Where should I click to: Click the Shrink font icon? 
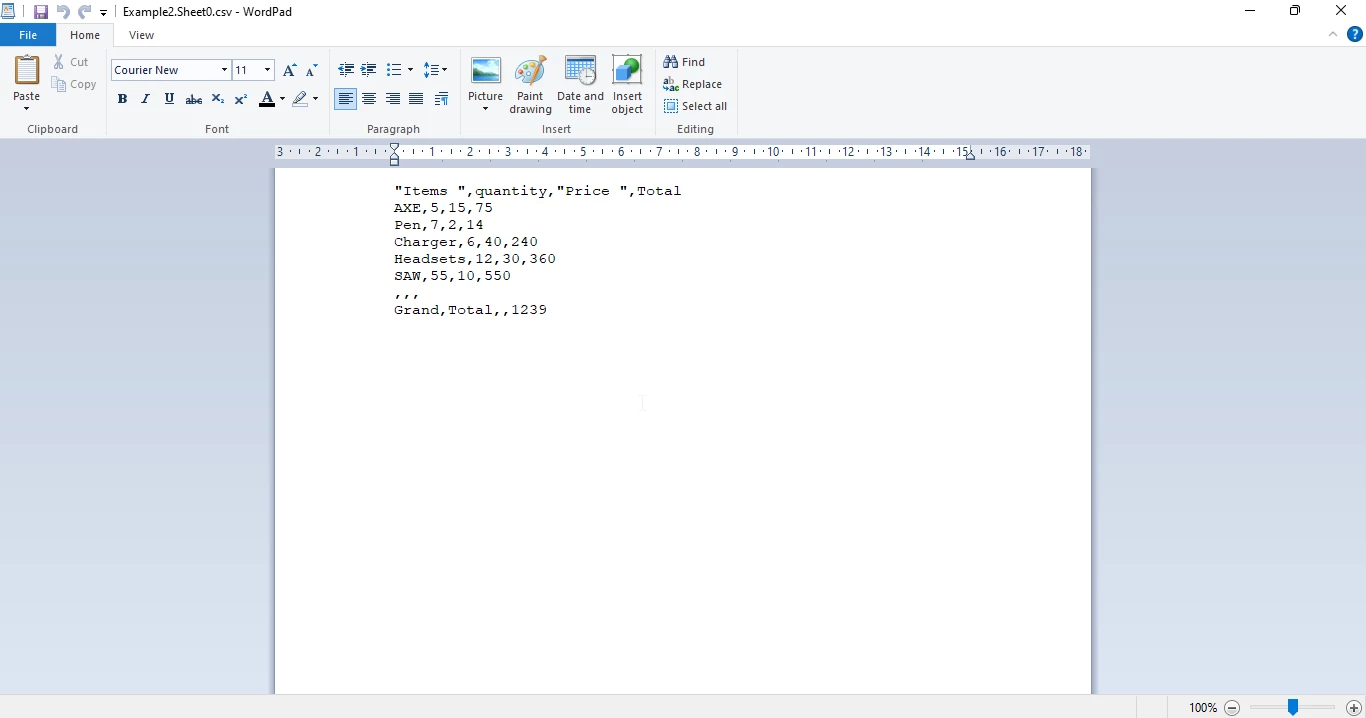pos(312,70)
